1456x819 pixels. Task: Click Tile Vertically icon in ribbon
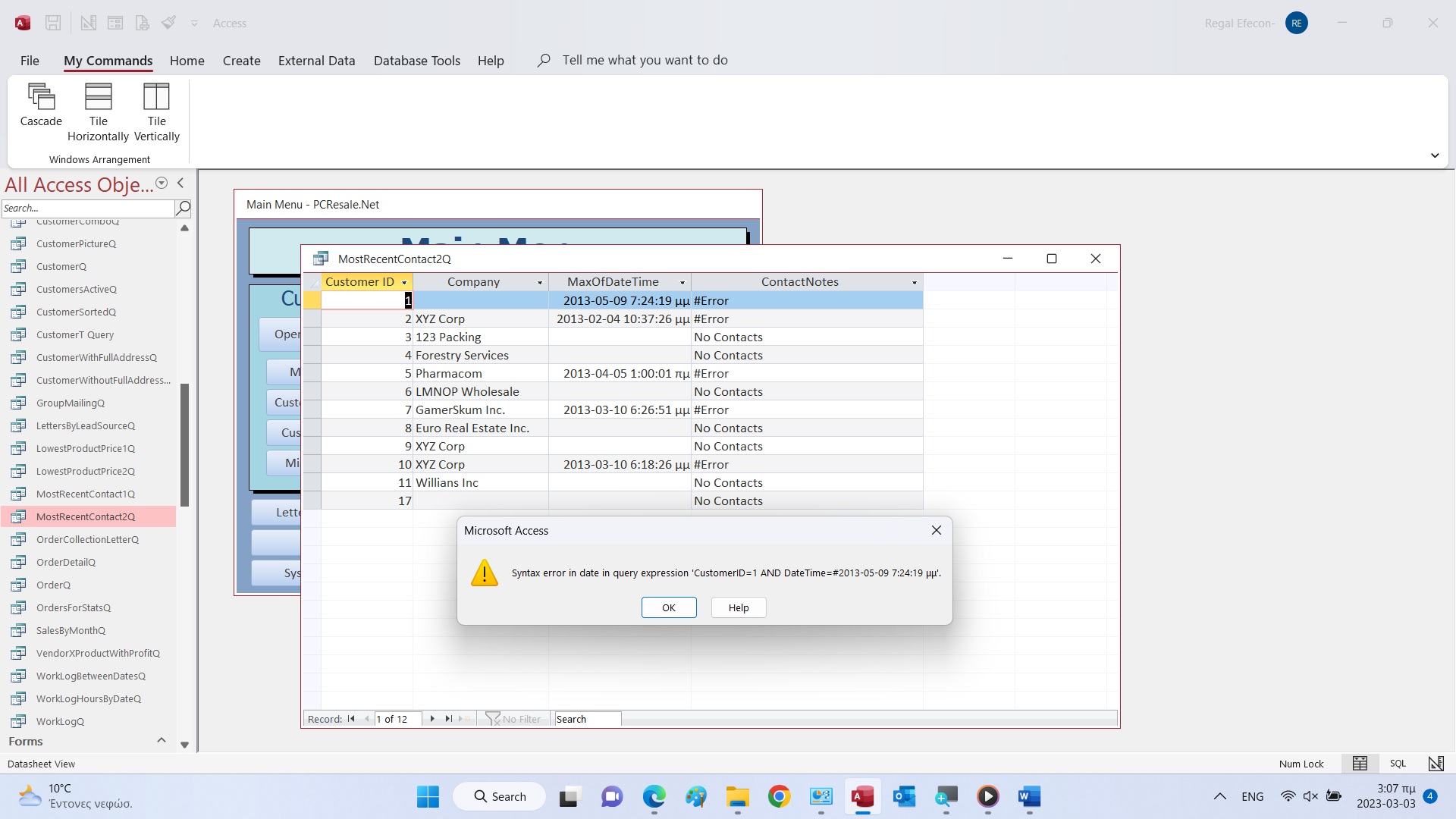(x=156, y=97)
